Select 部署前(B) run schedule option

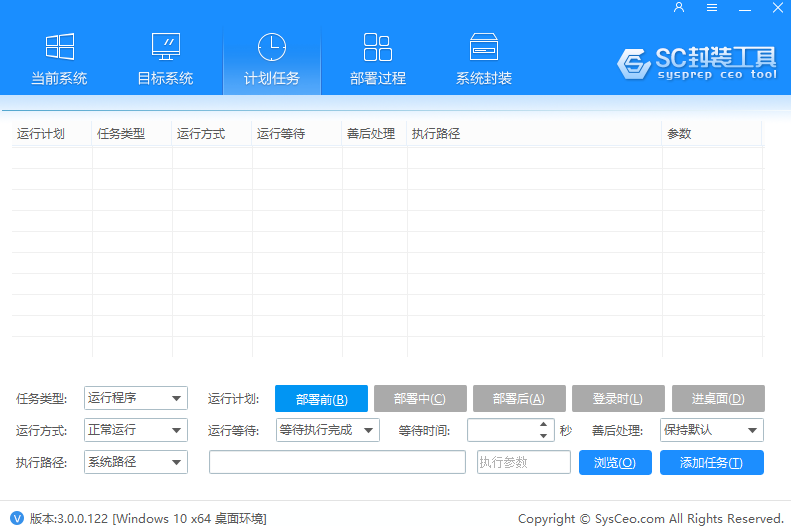click(321, 399)
